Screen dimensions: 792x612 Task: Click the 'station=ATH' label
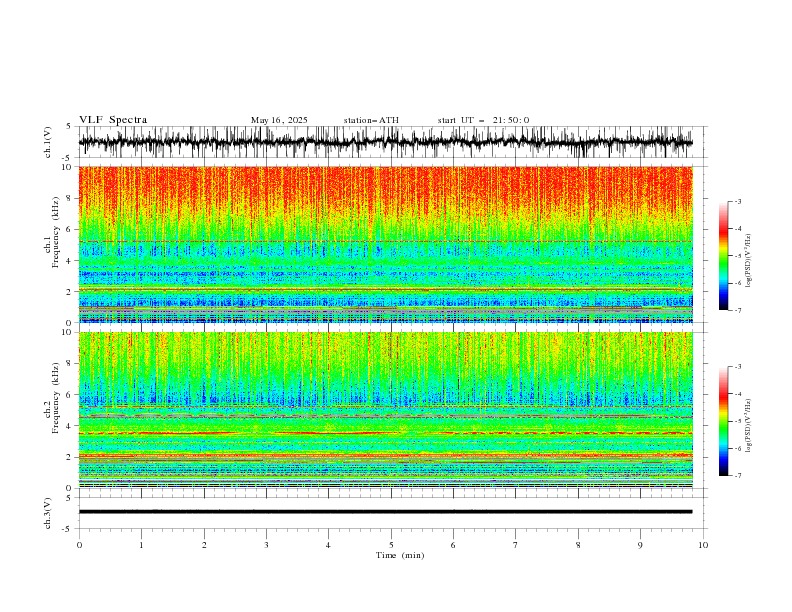[371, 120]
